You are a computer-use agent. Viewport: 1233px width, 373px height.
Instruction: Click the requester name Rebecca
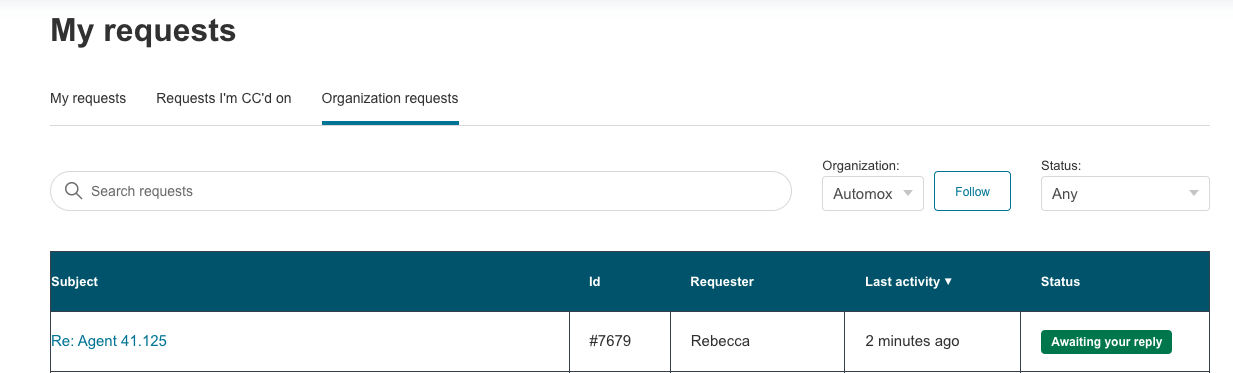(x=720, y=341)
